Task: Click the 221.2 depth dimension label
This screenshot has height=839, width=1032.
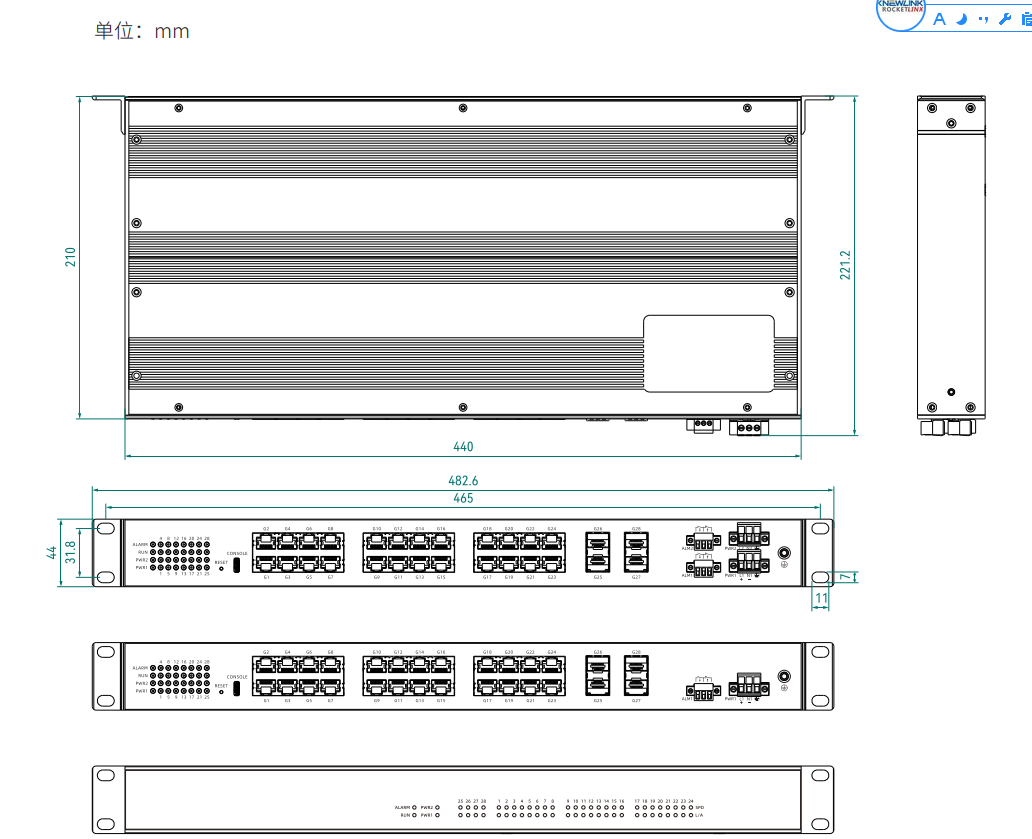Action: tap(845, 265)
